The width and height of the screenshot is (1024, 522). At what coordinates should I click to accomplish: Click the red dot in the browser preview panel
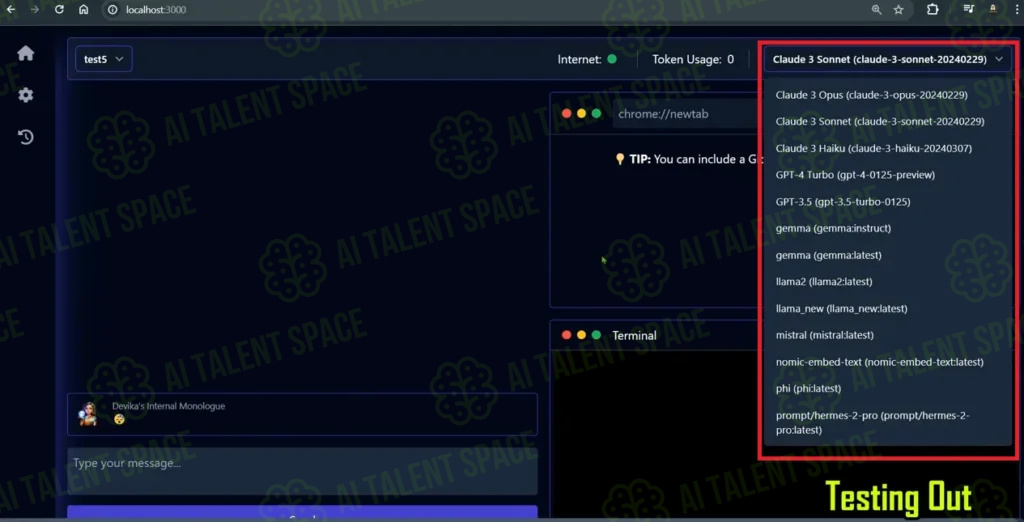(566, 114)
